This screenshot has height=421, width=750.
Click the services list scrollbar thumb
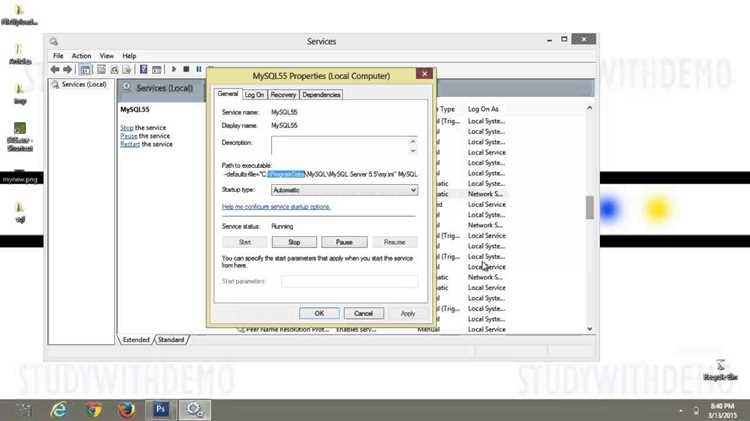coord(589,207)
